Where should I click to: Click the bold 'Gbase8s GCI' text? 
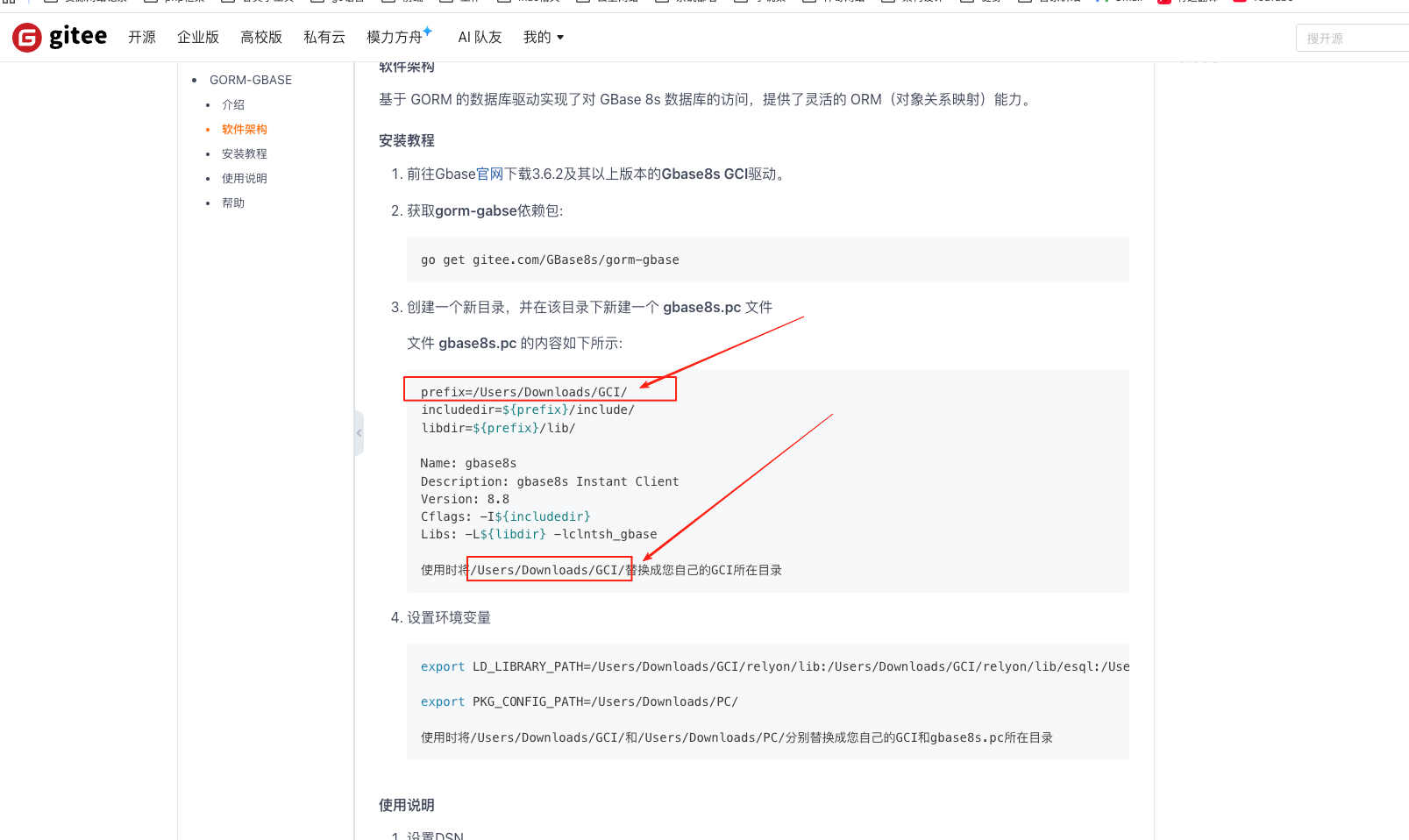tap(704, 174)
